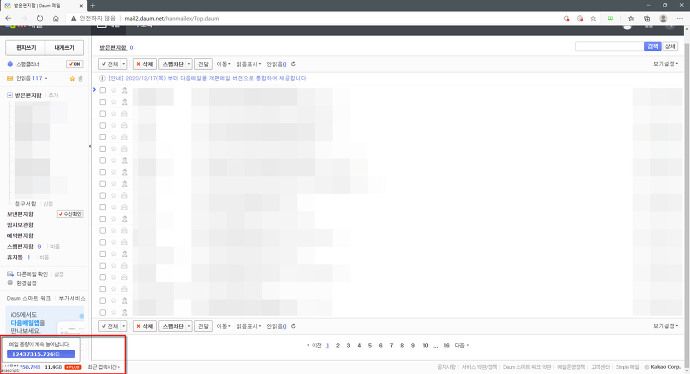
Task: Click the blue 검색 search button
Action: [x=652, y=46]
